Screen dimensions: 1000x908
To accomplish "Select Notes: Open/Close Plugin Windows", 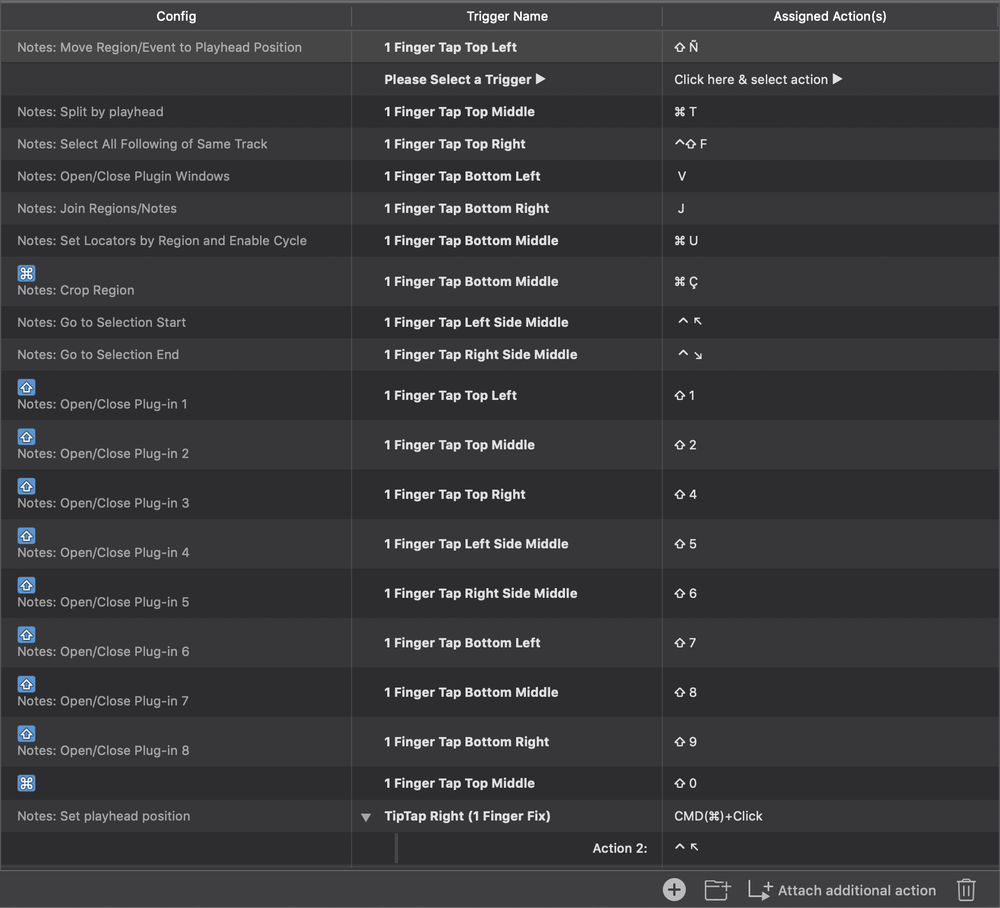I will point(123,176).
